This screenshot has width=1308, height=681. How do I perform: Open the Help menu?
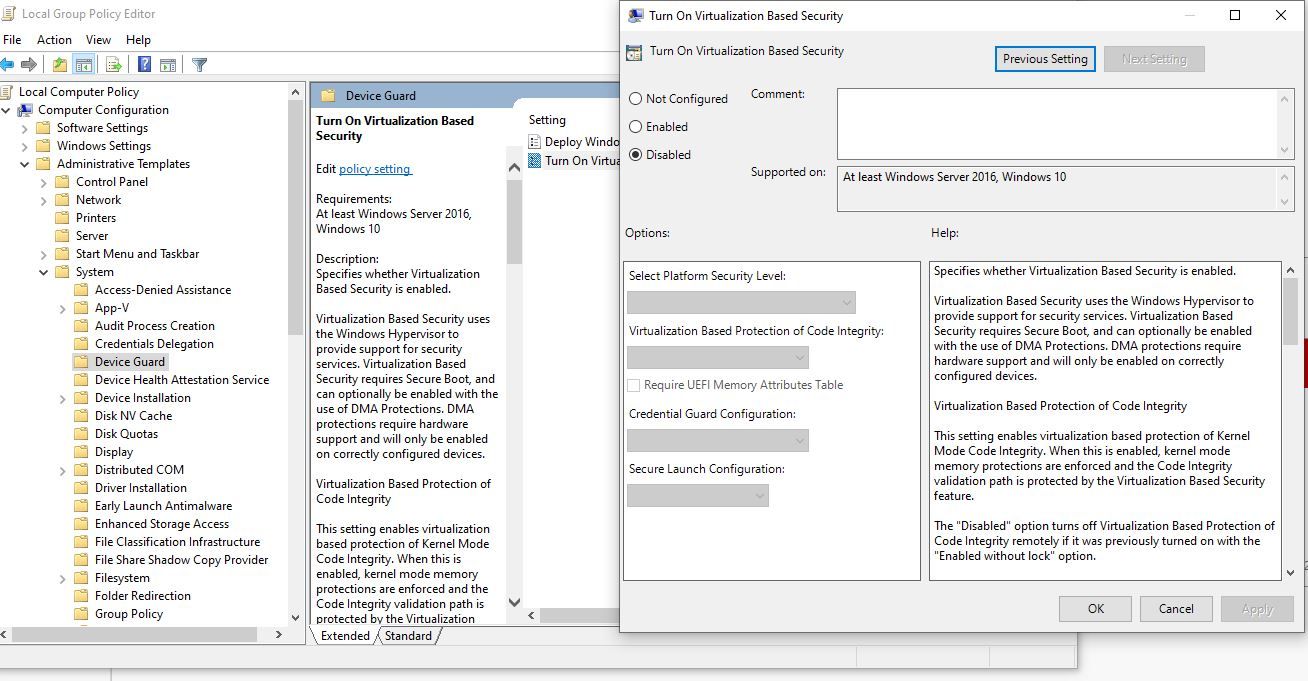click(x=138, y=40)
